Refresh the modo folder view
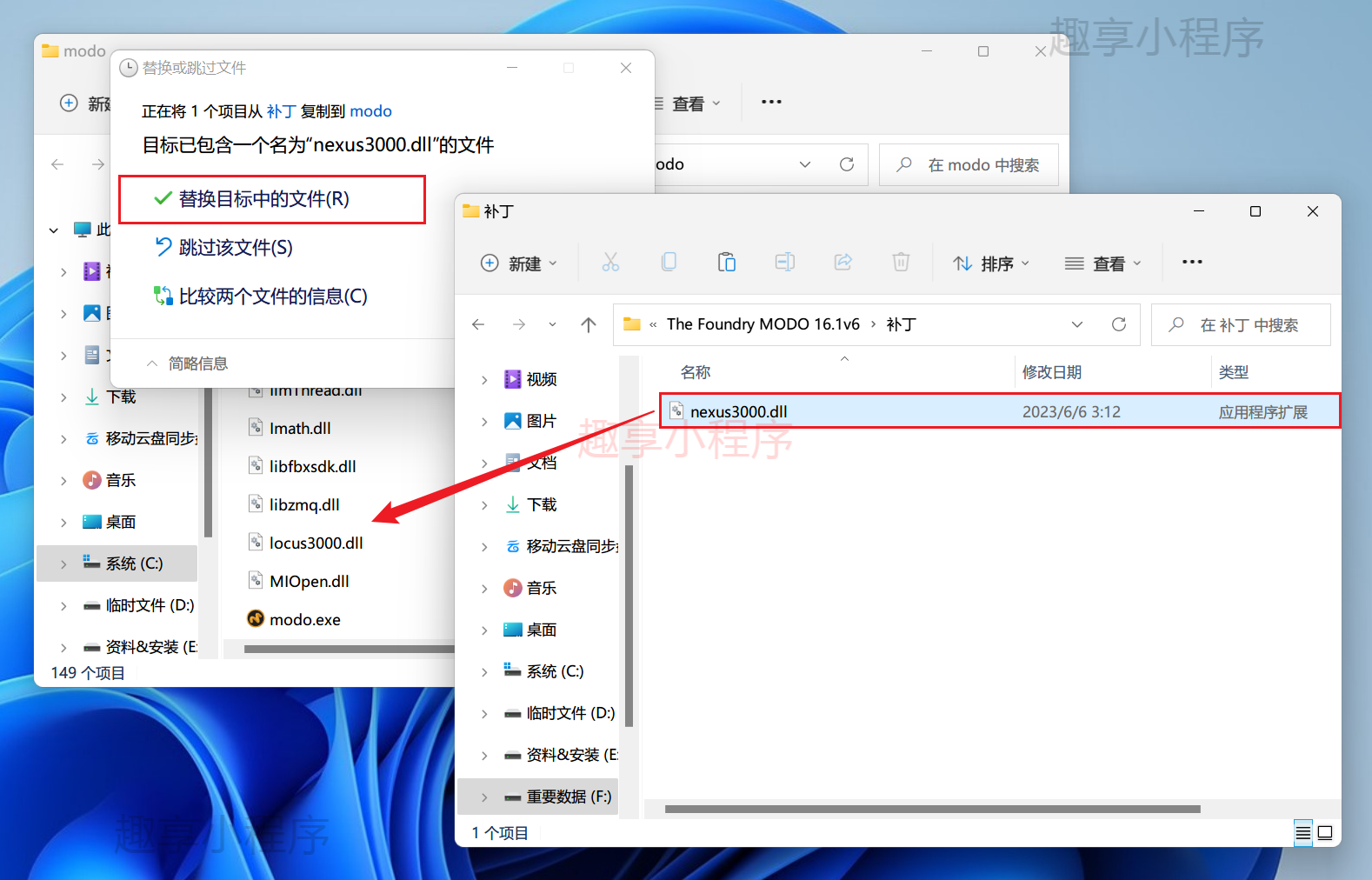The image size is (1372, 880). click(847, 164)
